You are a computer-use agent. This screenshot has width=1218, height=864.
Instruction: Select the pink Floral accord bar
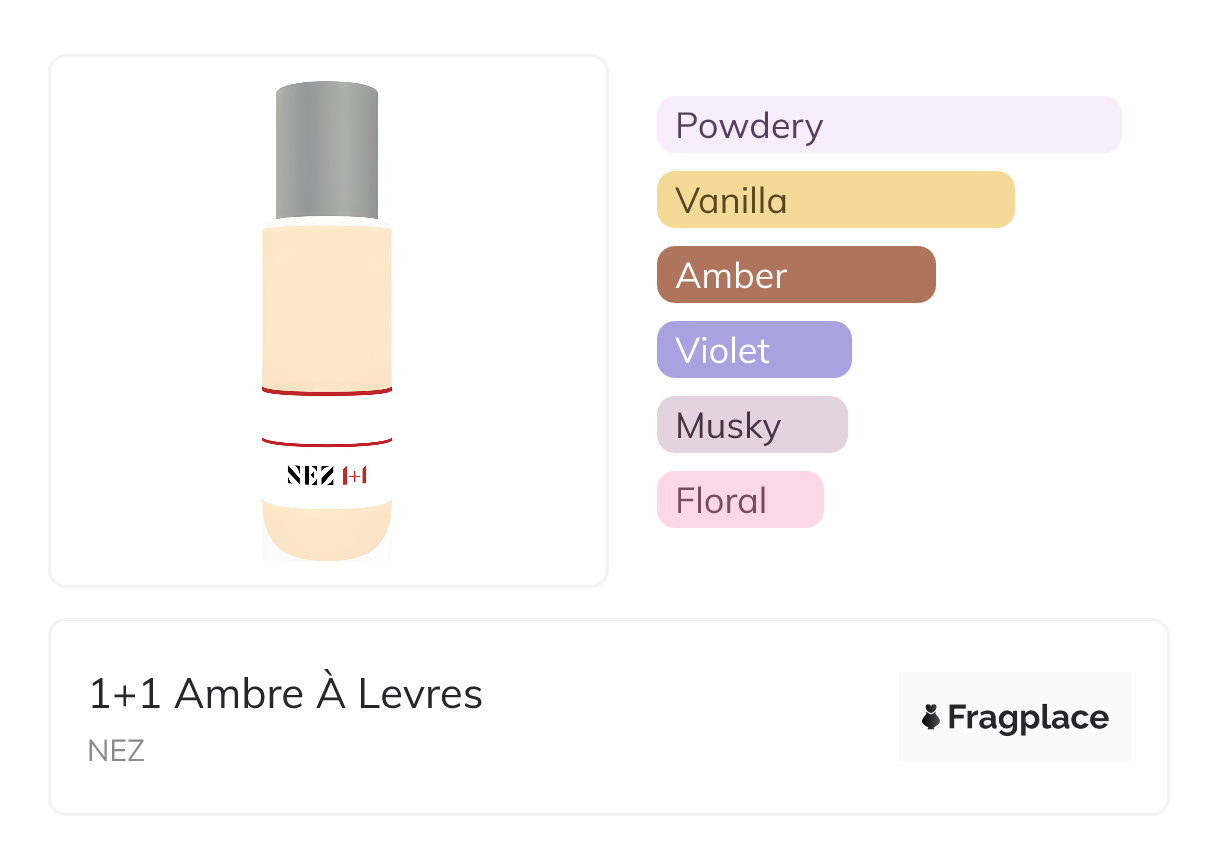740,500
